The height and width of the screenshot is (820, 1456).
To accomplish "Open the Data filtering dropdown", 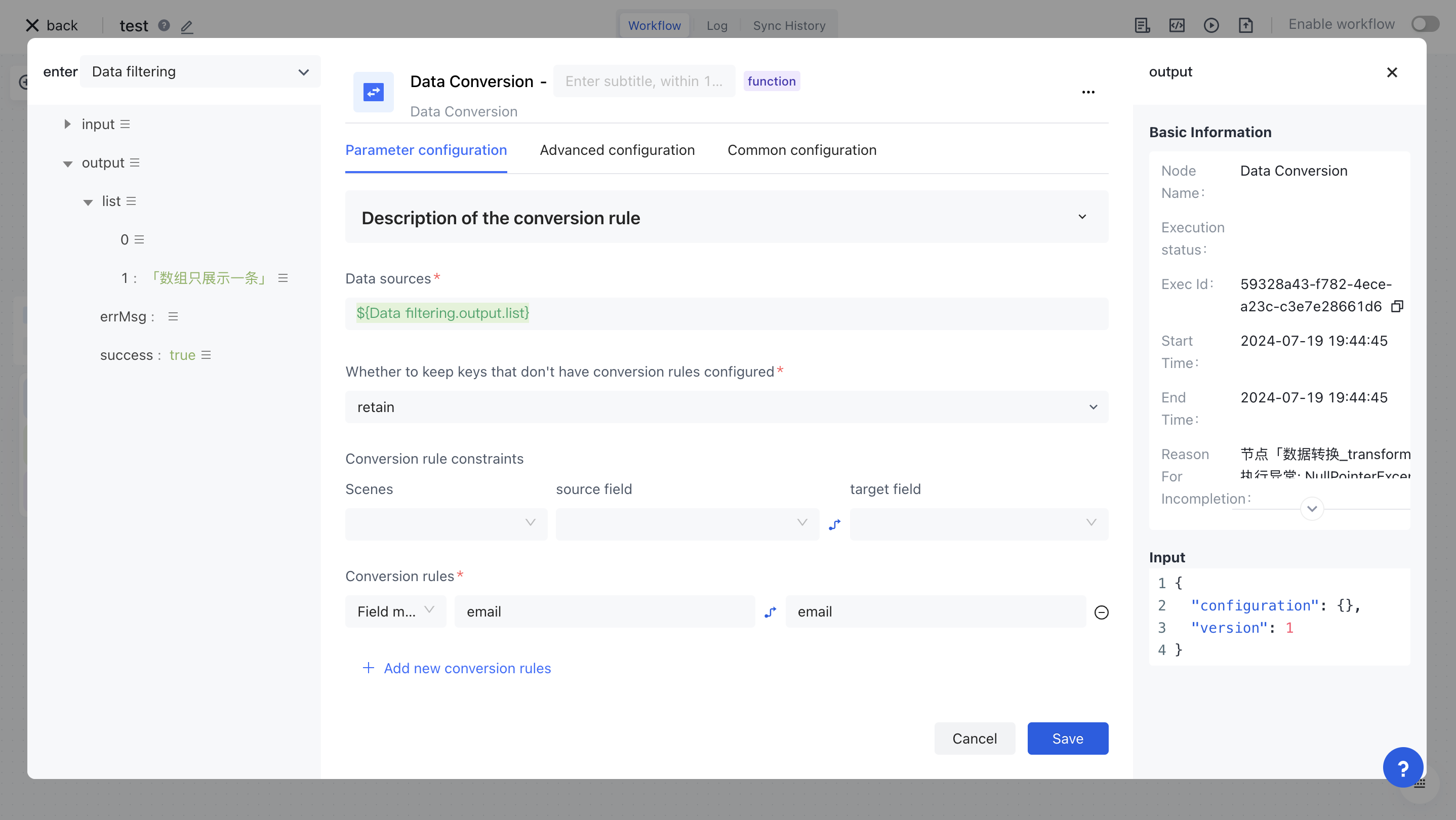I will pos(200,72).
